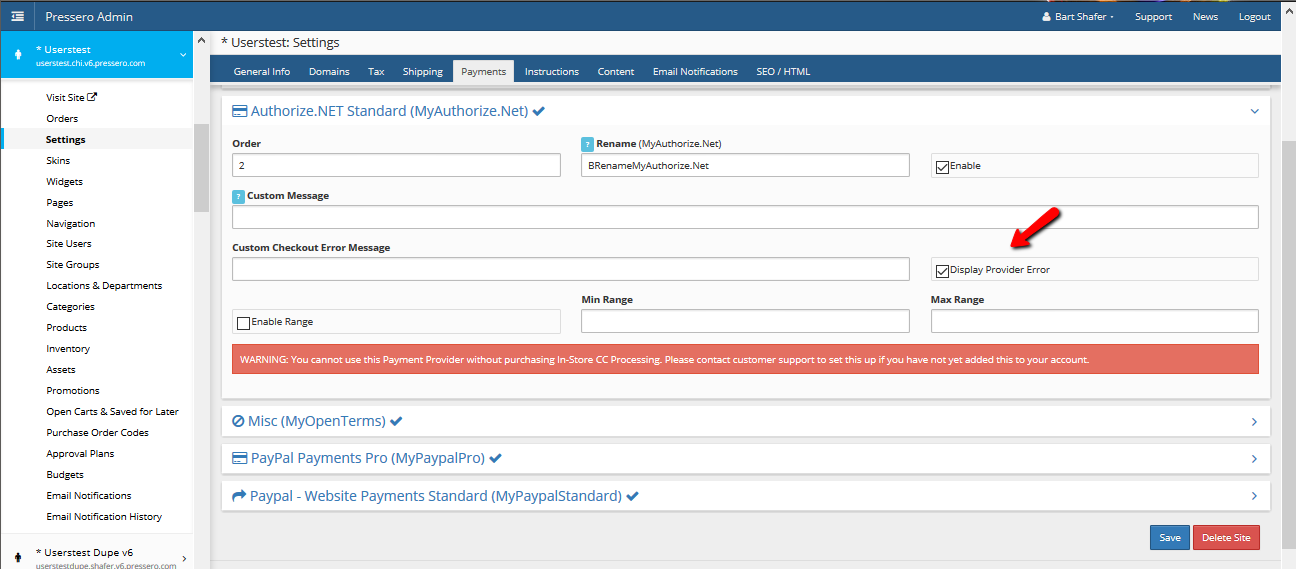This screenshot has height=569, width=1296.
Task: Click into the Max Range field
Action: click(1095, 321)
